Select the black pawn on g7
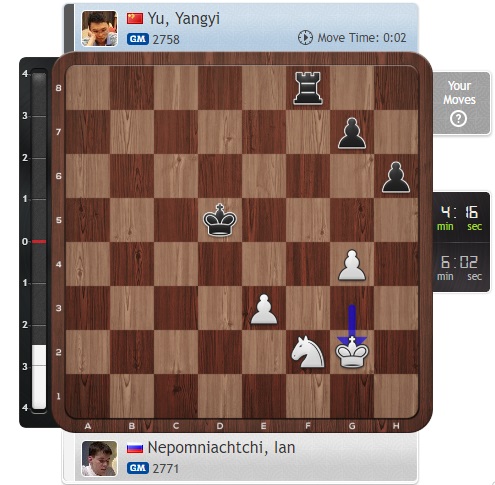 352,133
